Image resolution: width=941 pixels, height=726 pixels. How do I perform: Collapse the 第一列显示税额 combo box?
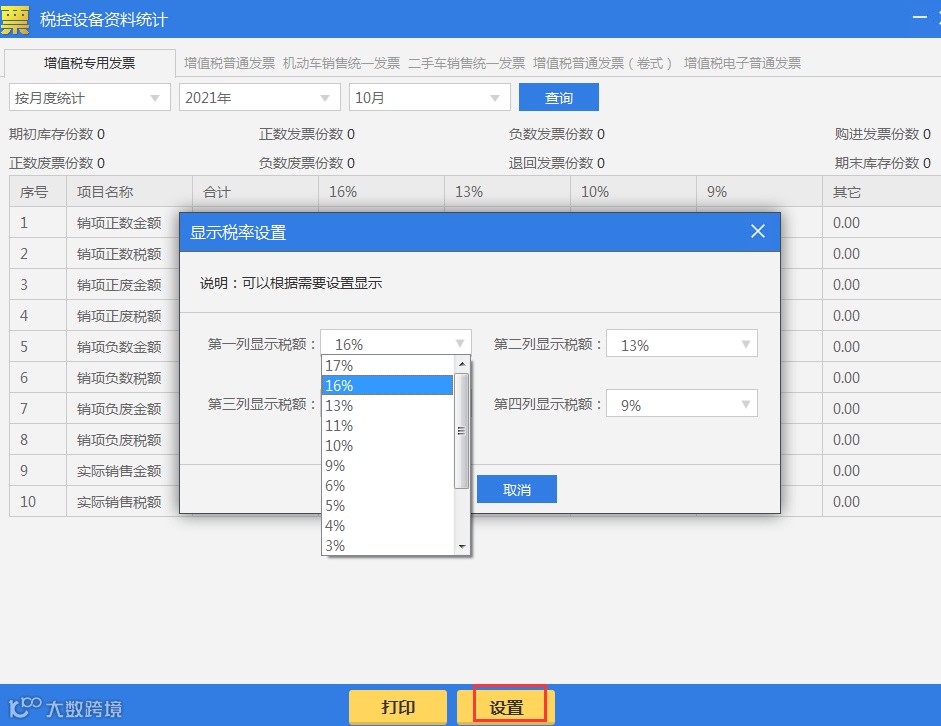coord(396,344)
